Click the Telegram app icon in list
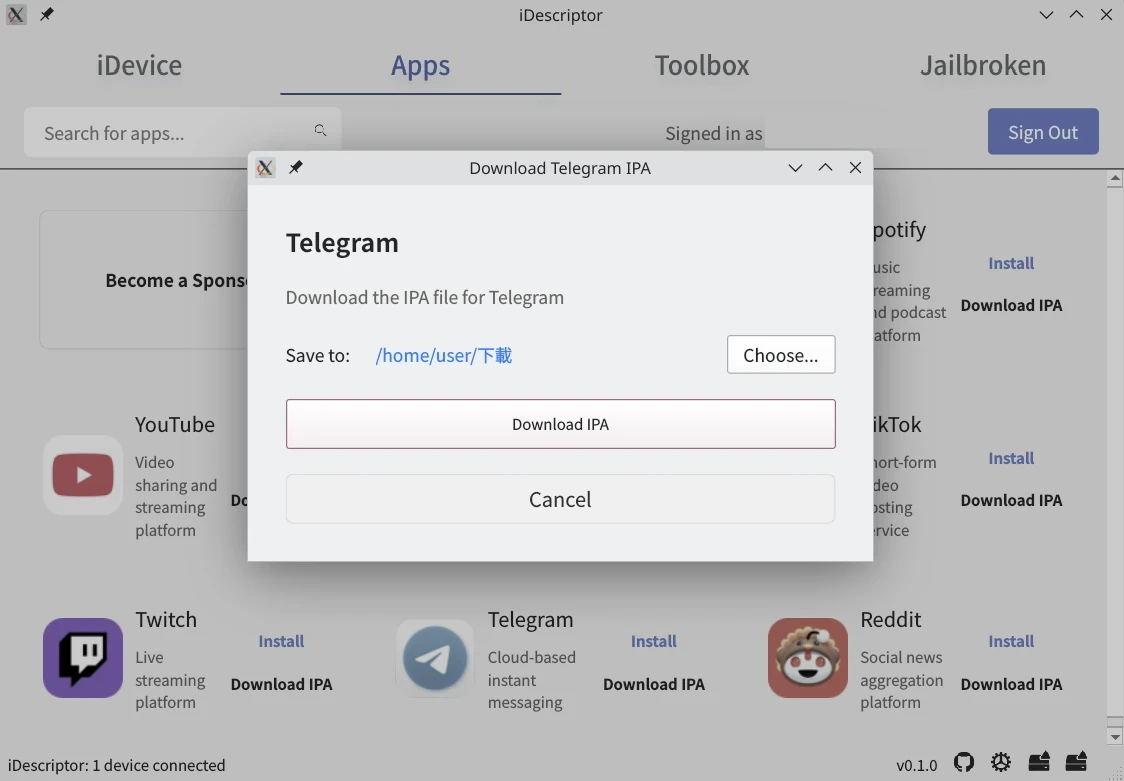 coord(435,658)
